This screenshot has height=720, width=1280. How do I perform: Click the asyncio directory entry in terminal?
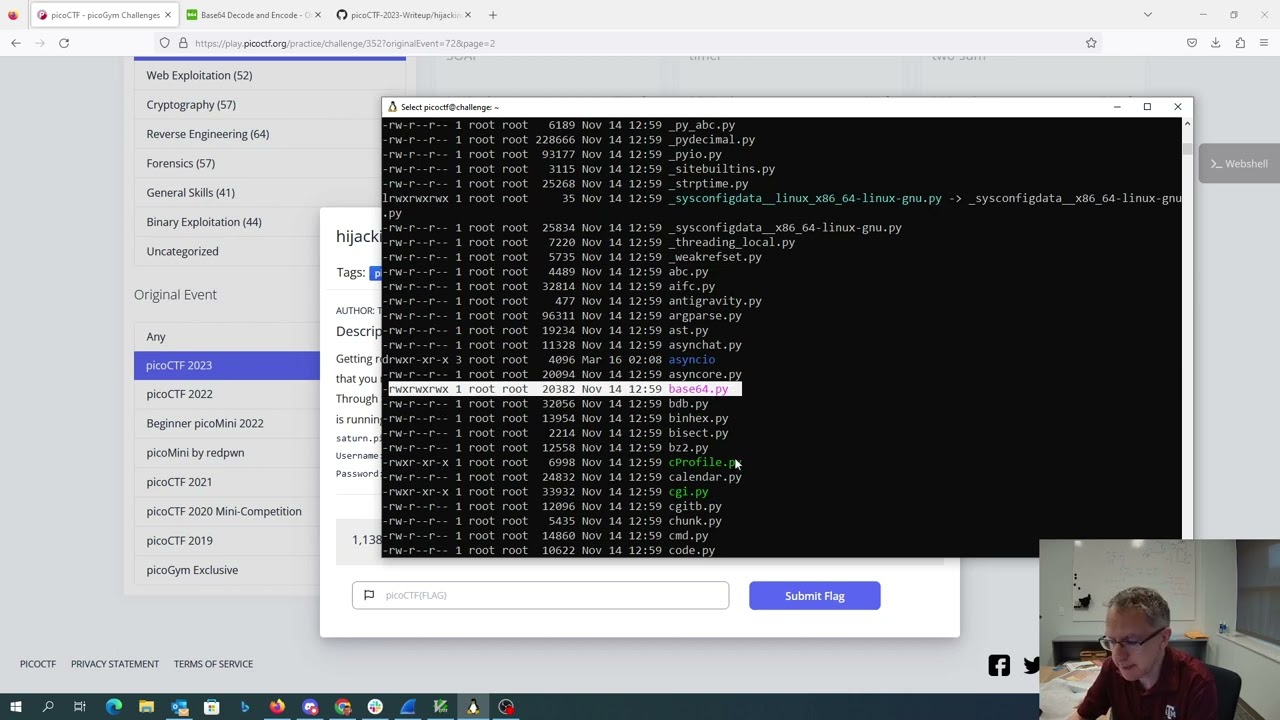[x=691, y=360]
